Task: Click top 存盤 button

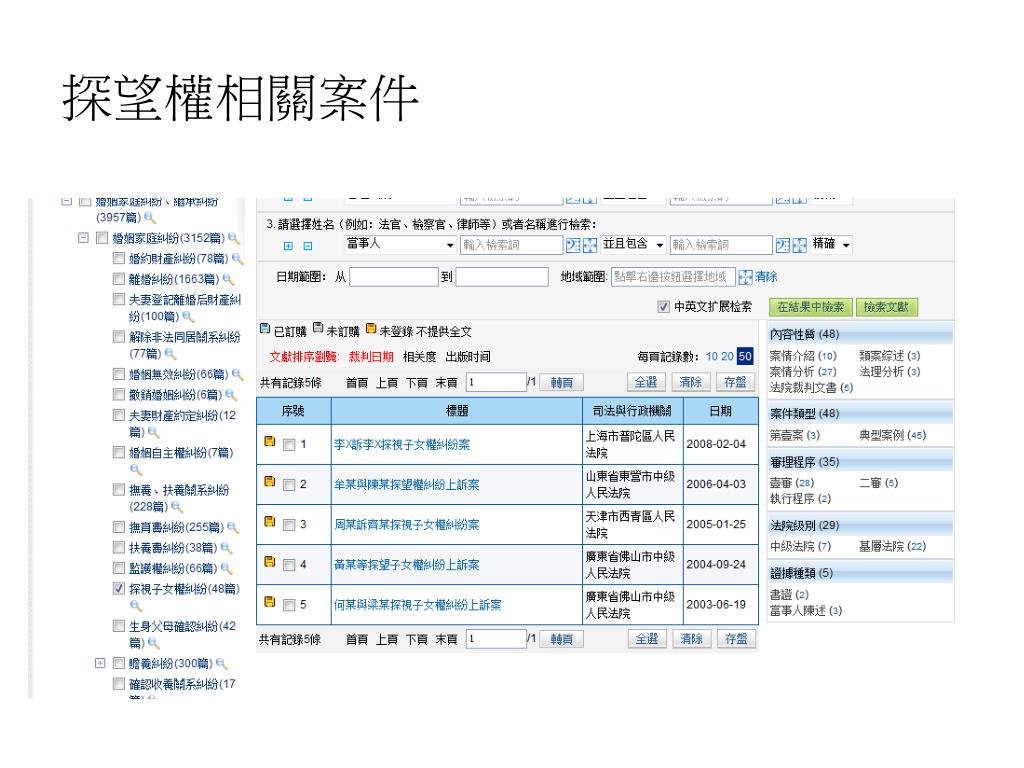Action: coord(735,382)
